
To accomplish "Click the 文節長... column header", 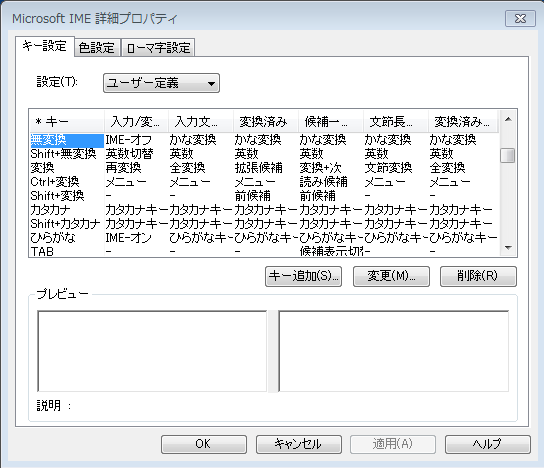I will pos(396,122).
